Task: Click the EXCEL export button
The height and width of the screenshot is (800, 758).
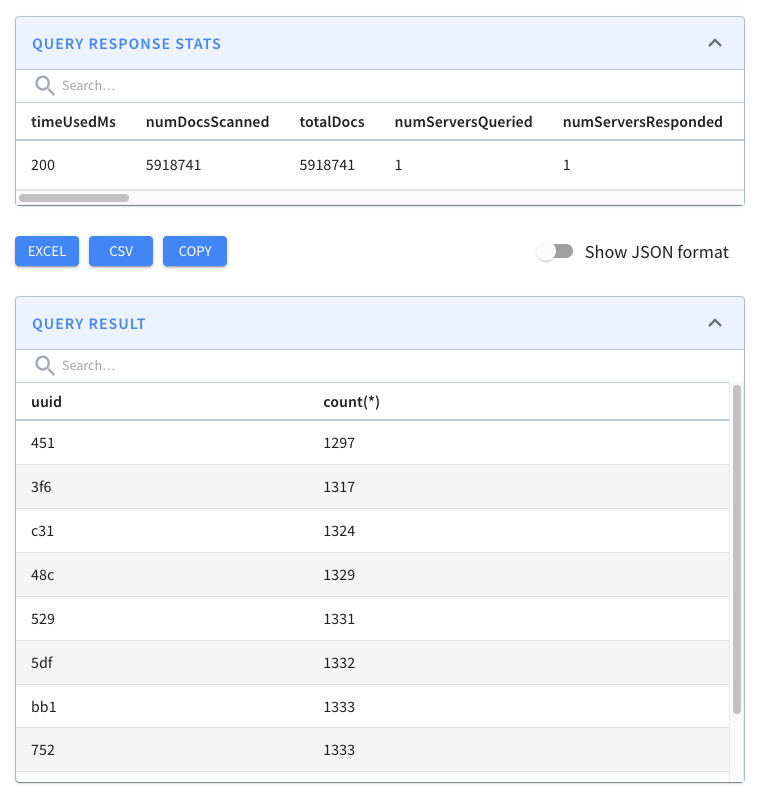Action: [46, 251]
